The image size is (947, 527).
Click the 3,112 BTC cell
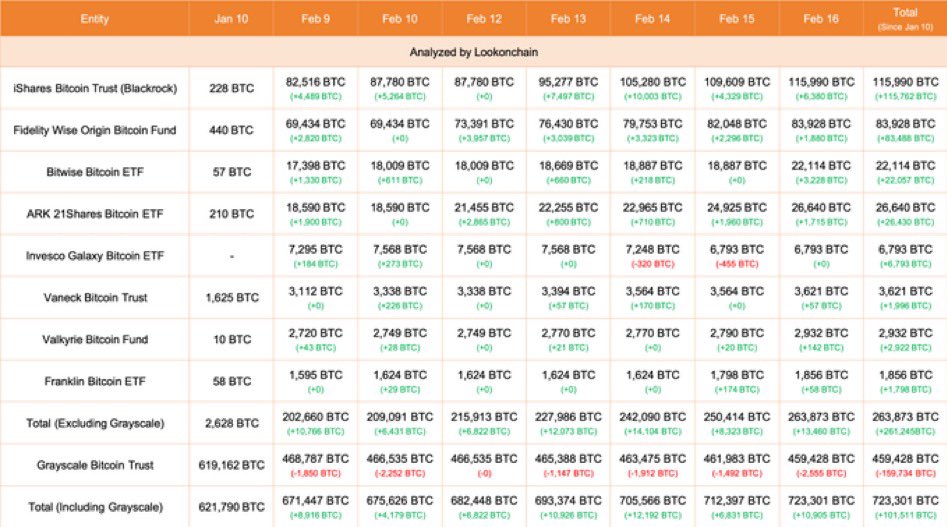pos(315,298)
